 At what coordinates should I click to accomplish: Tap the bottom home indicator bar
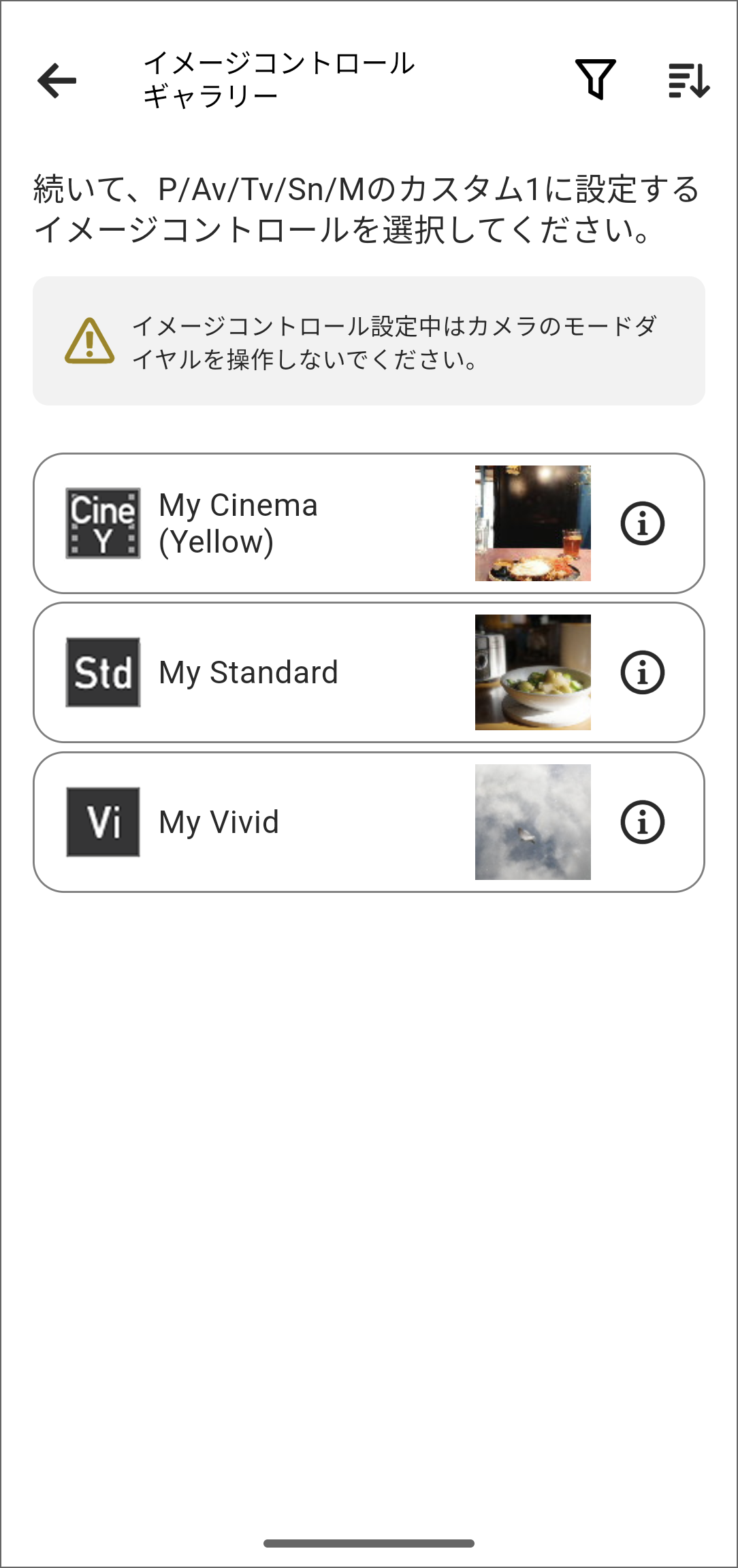click(x=369, y=1543)
